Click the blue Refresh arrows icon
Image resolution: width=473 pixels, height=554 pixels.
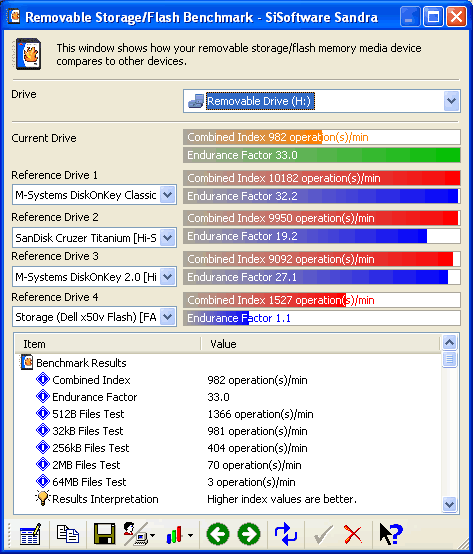285,534
